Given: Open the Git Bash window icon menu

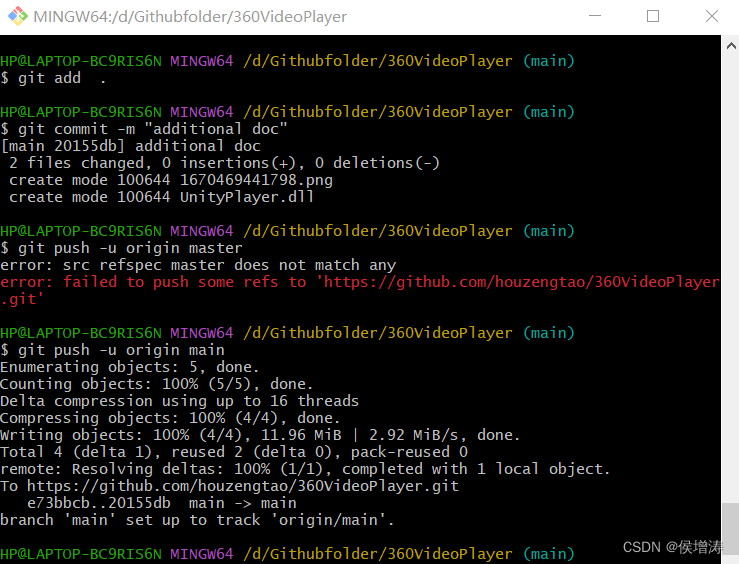Looking at the screenshot, I should [x=17, y=16].
